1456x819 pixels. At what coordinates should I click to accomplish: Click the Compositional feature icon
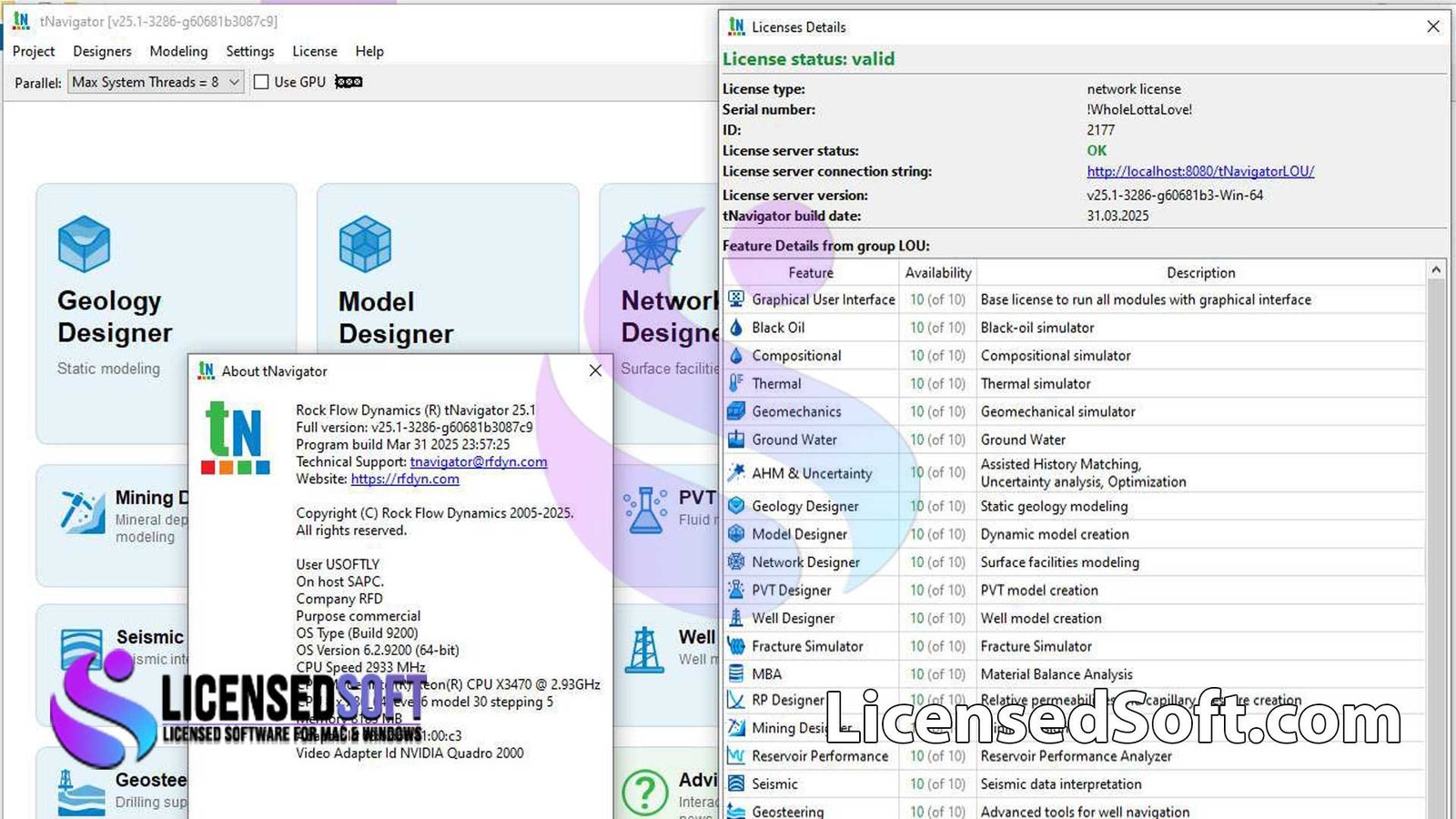click(736, 355)
